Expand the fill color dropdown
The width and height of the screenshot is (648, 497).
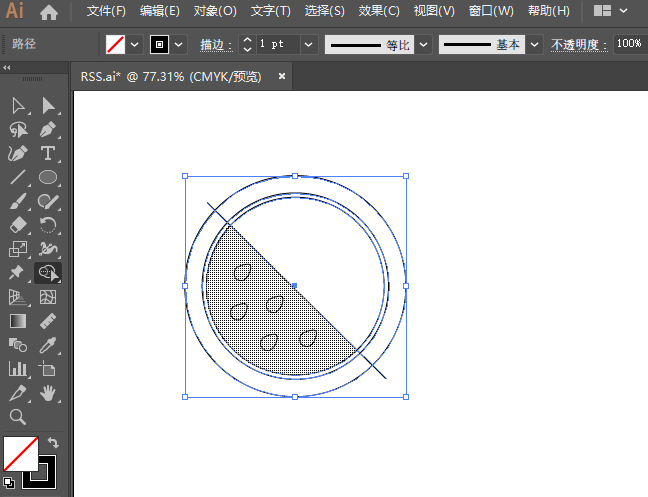coord(134,45)
